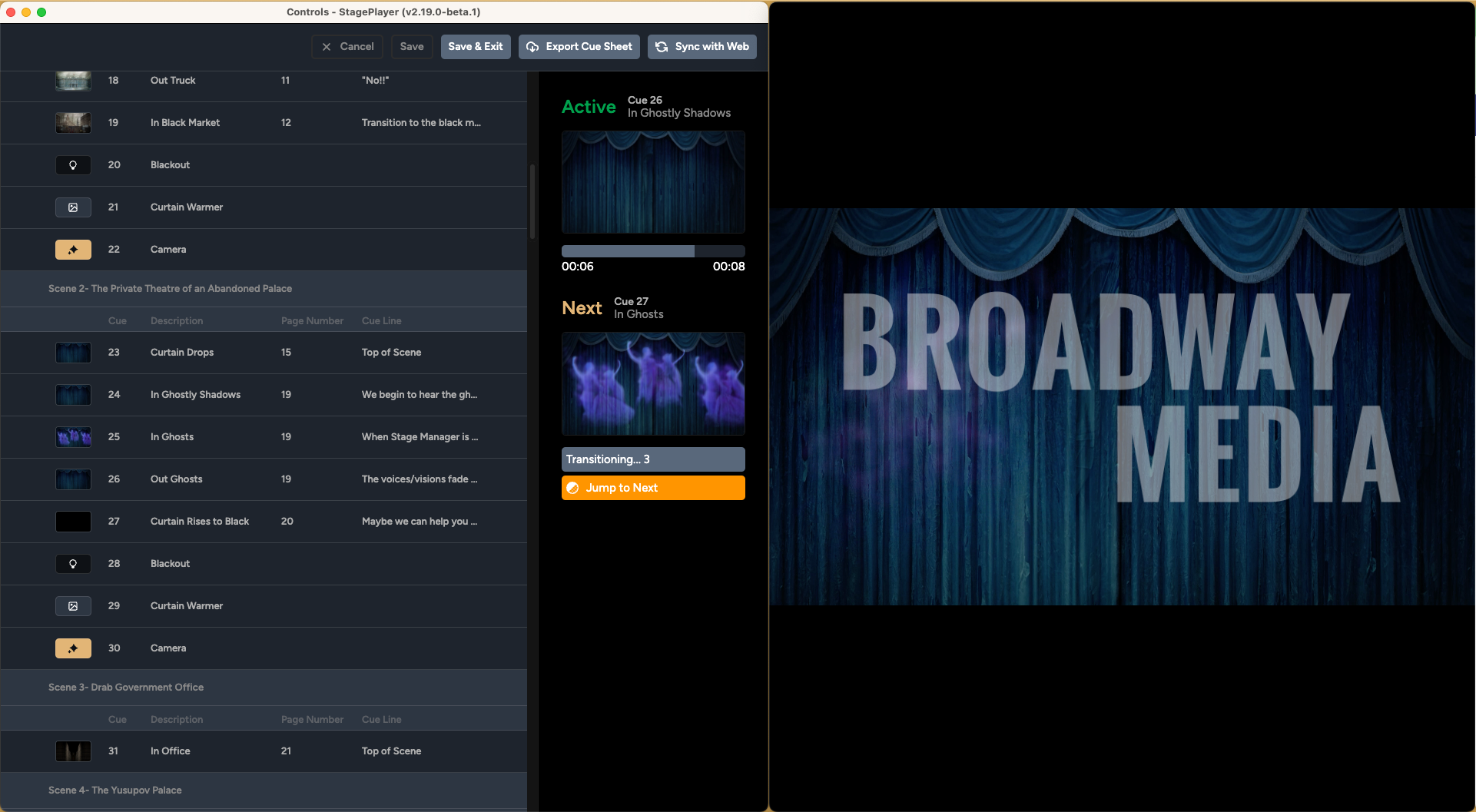1476x812 pixels.
Task: Click the 00:08 total time label
Action: 729,267
